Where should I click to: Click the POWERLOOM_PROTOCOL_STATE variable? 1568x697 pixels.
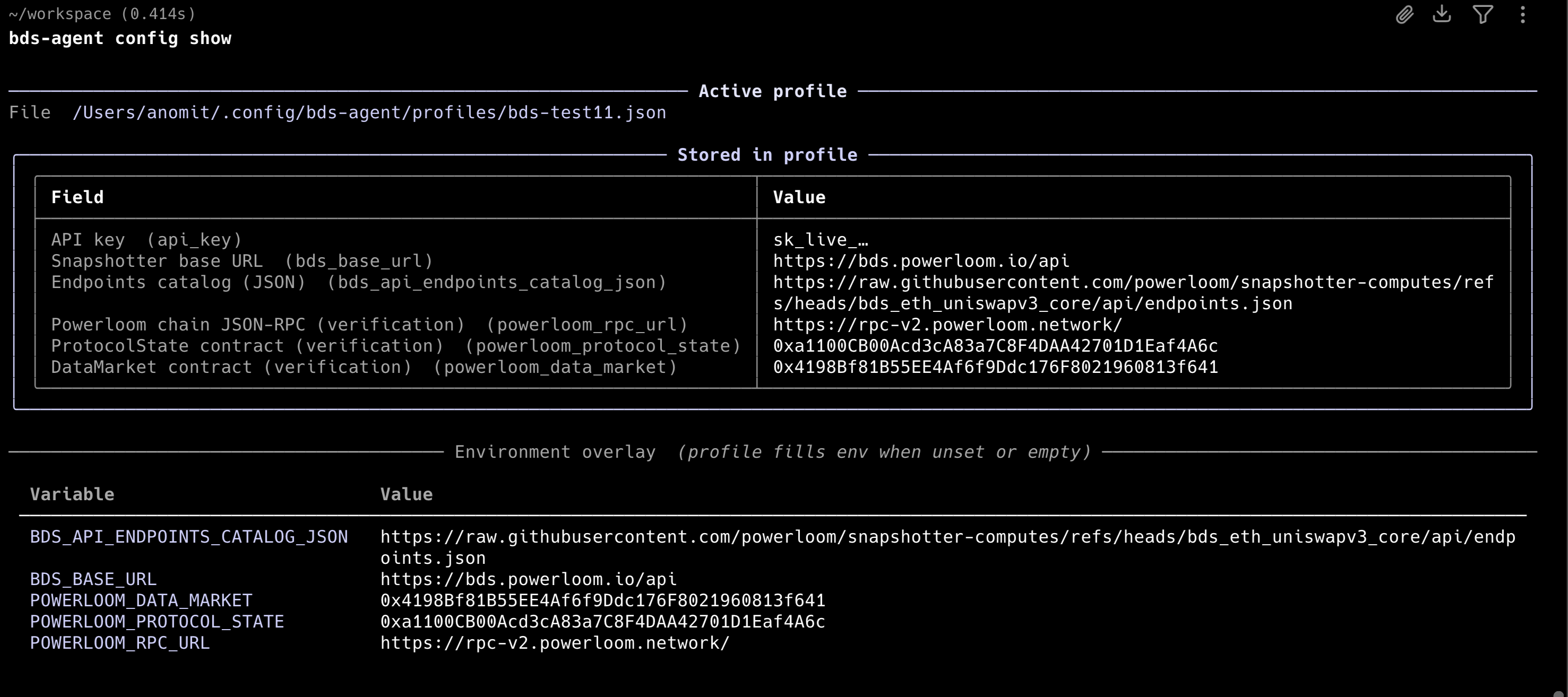(x=157, y=622)
